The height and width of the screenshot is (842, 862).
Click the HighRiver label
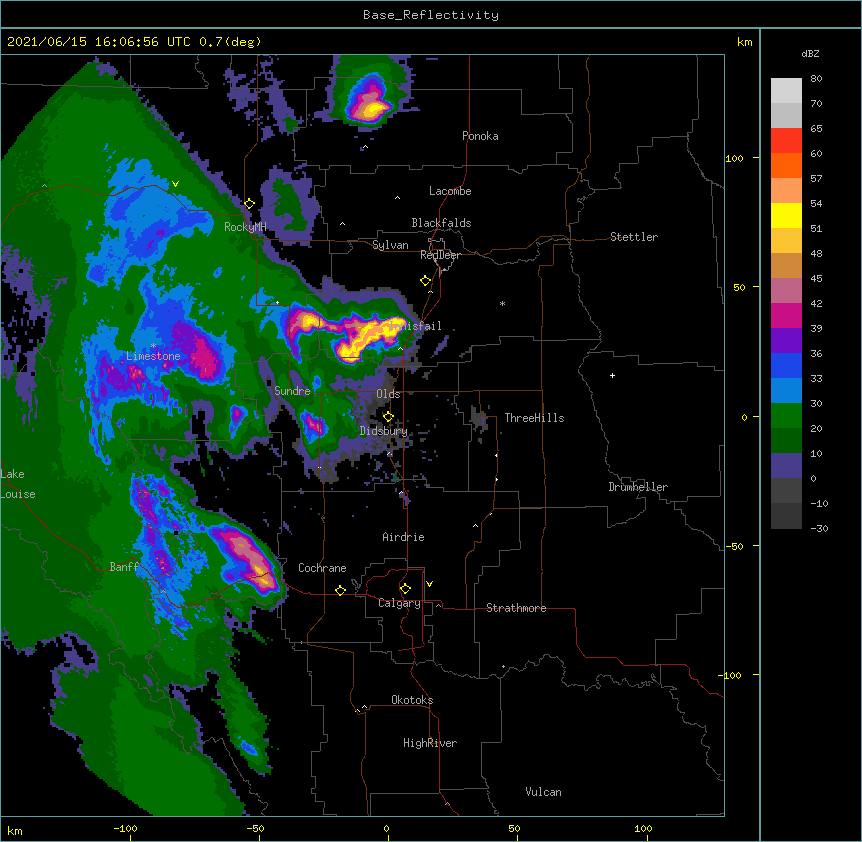[x=430, y=743]
